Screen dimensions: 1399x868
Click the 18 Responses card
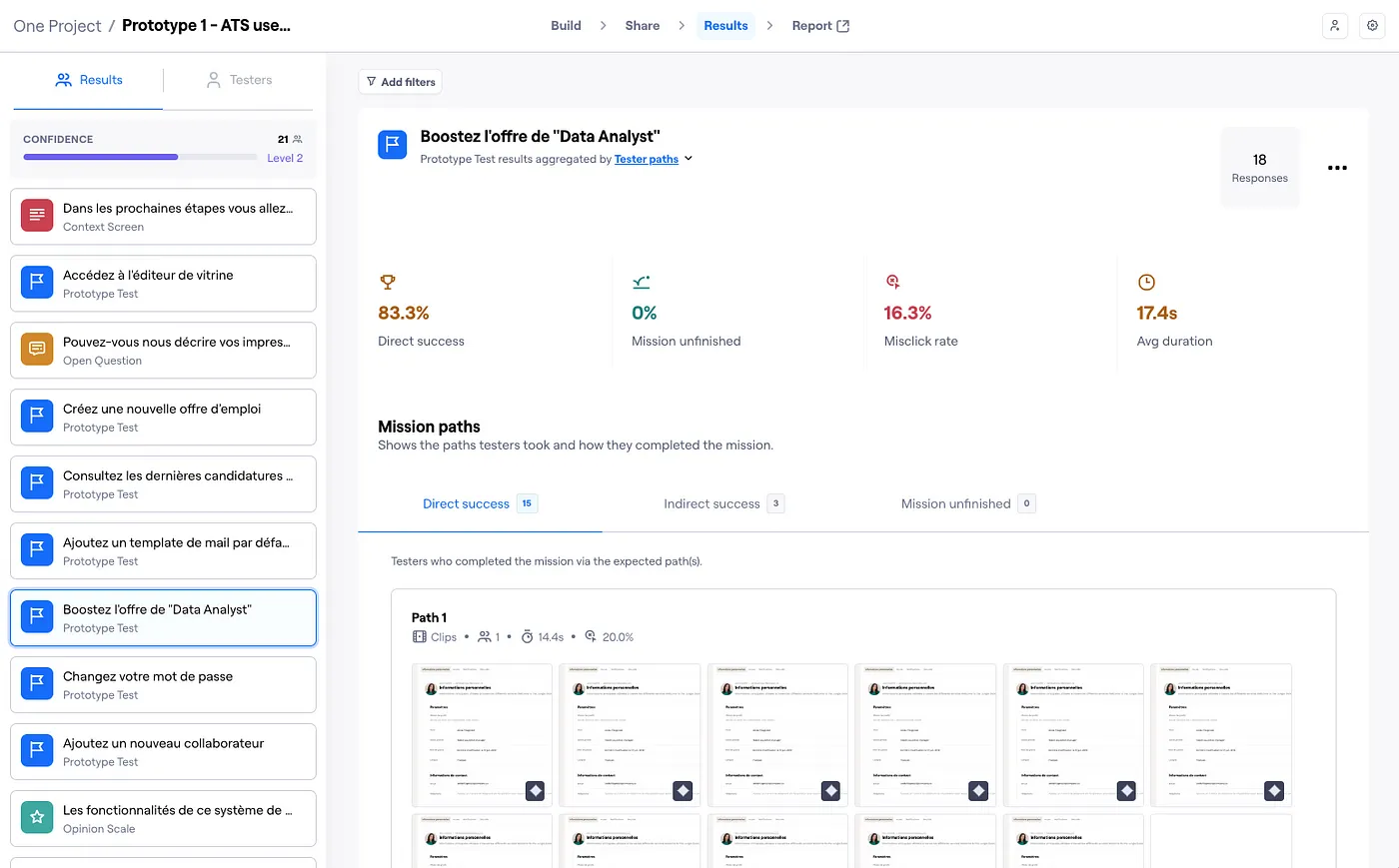tap(1259, 167)
